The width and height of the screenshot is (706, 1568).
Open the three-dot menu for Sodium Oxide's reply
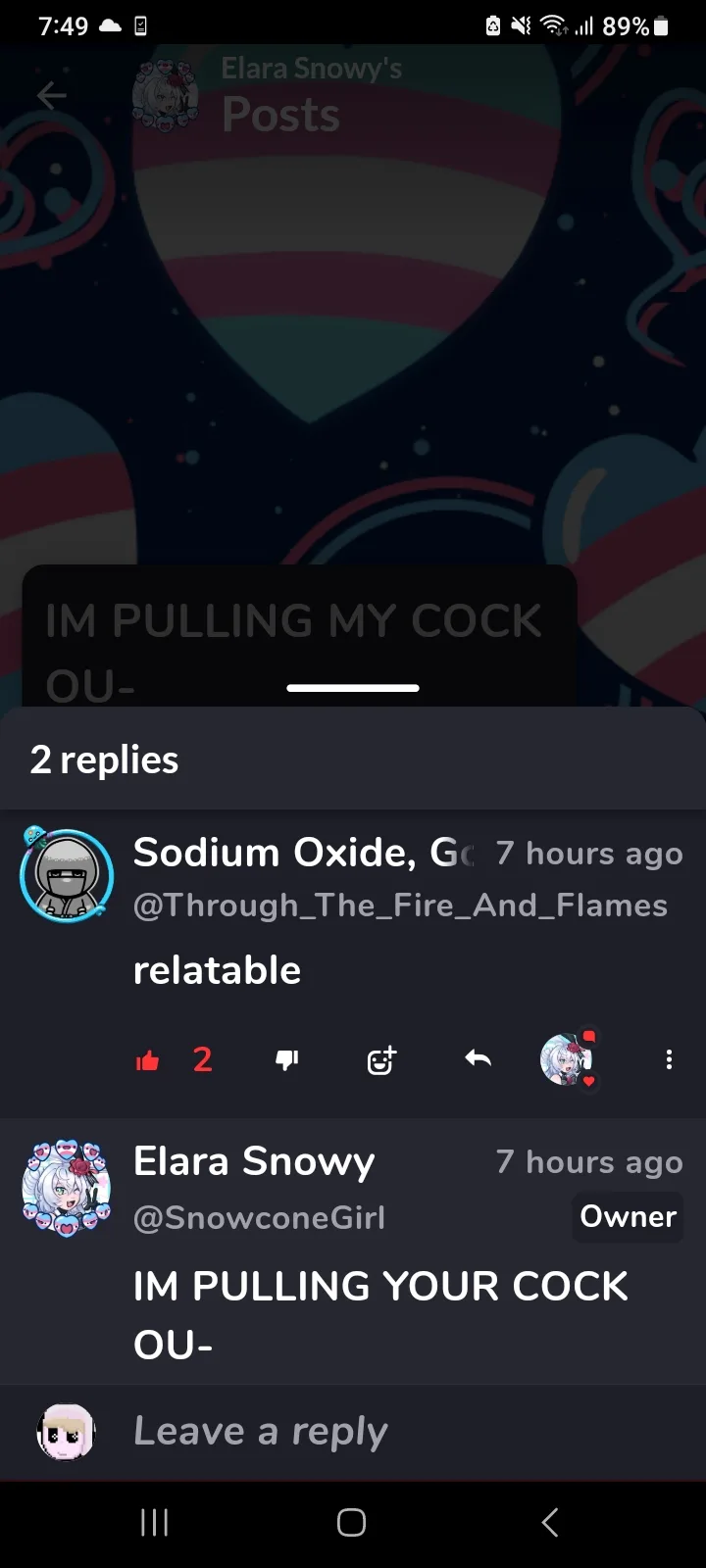(x=669, y=1059)
